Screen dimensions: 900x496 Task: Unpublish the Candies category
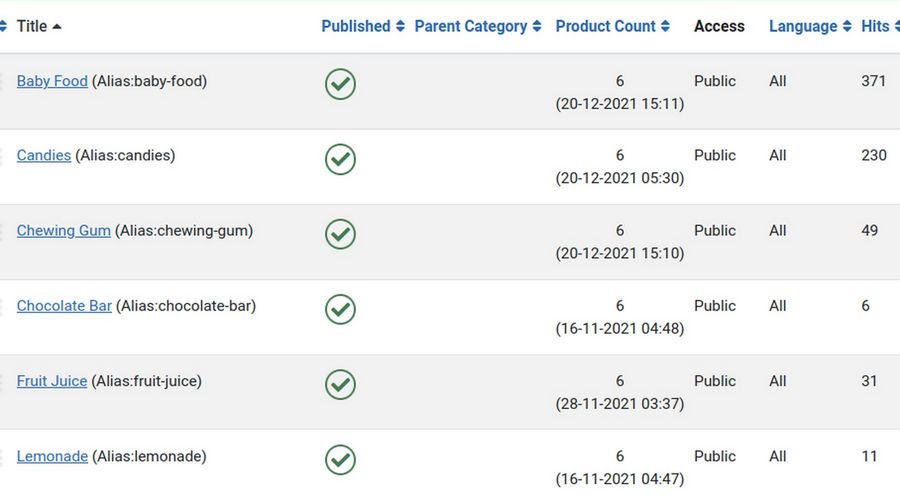pyautogui.click(x=340, y=159)
